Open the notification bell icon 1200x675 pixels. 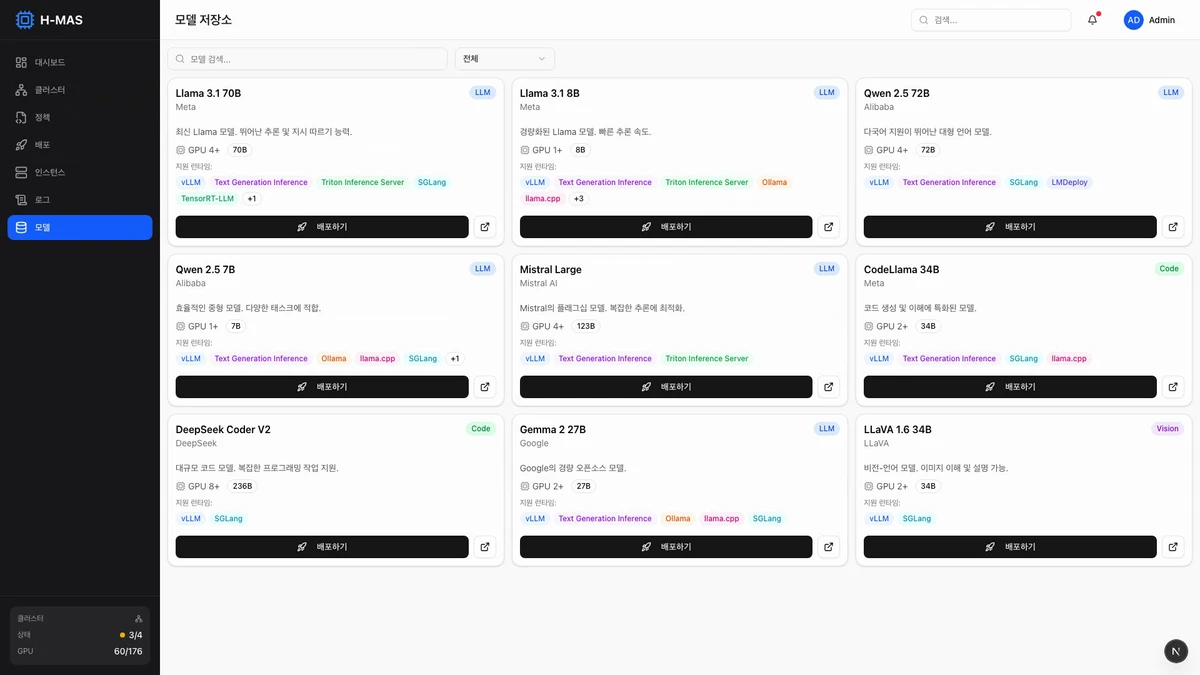click(x=1093, y=20)
